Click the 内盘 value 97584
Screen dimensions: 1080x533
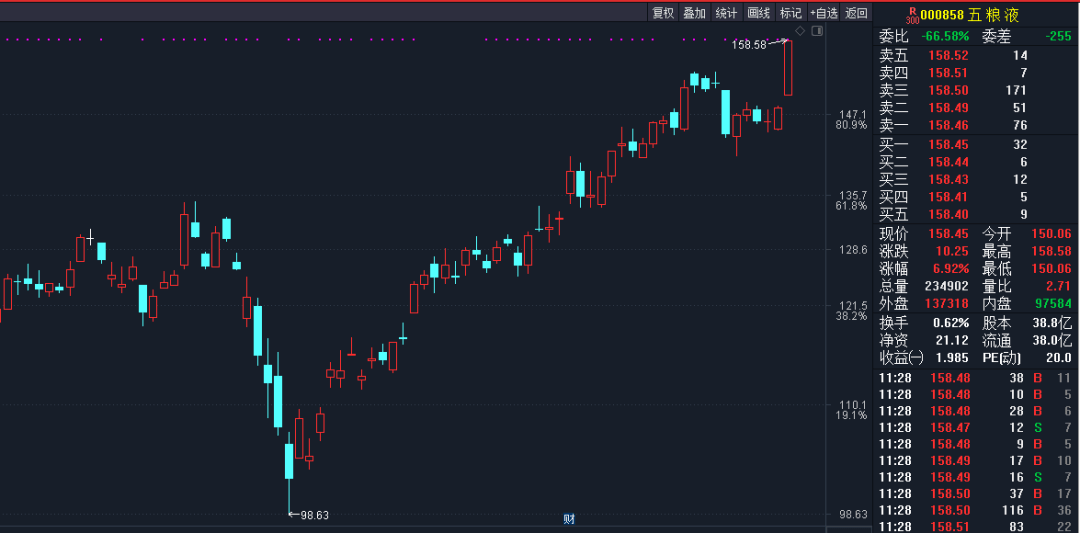click(x=1054, y=303)
